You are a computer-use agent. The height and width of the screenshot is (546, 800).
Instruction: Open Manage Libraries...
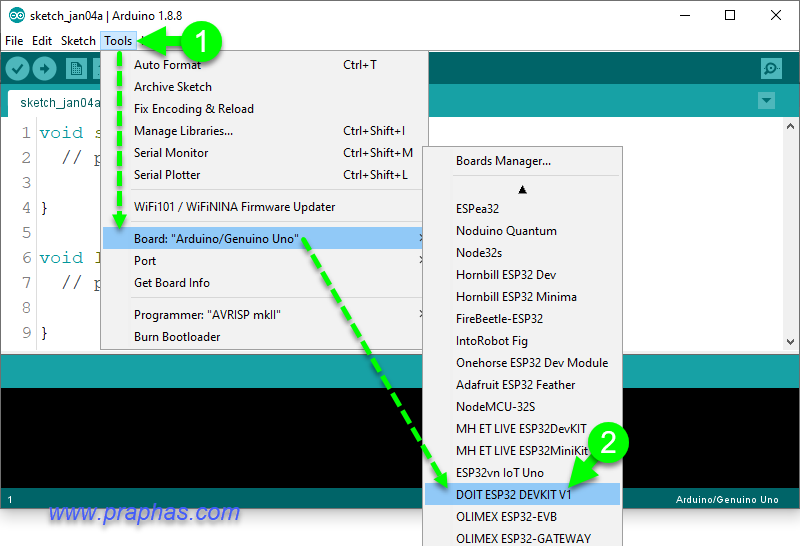click(265, 131)
